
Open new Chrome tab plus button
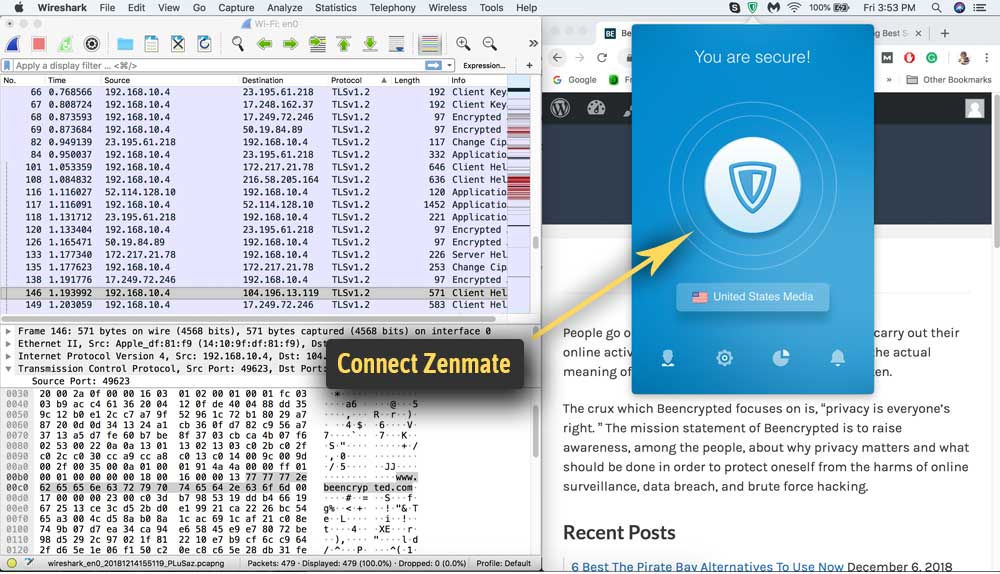(x=945, y=33)
